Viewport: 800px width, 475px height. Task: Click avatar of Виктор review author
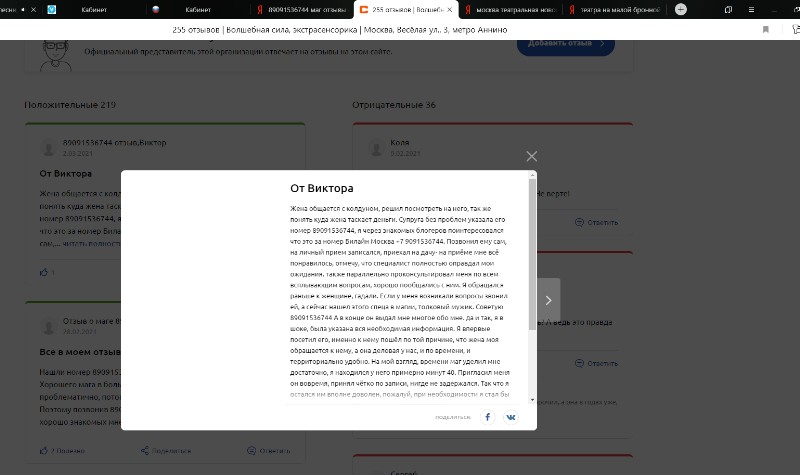tap(48, 148)
